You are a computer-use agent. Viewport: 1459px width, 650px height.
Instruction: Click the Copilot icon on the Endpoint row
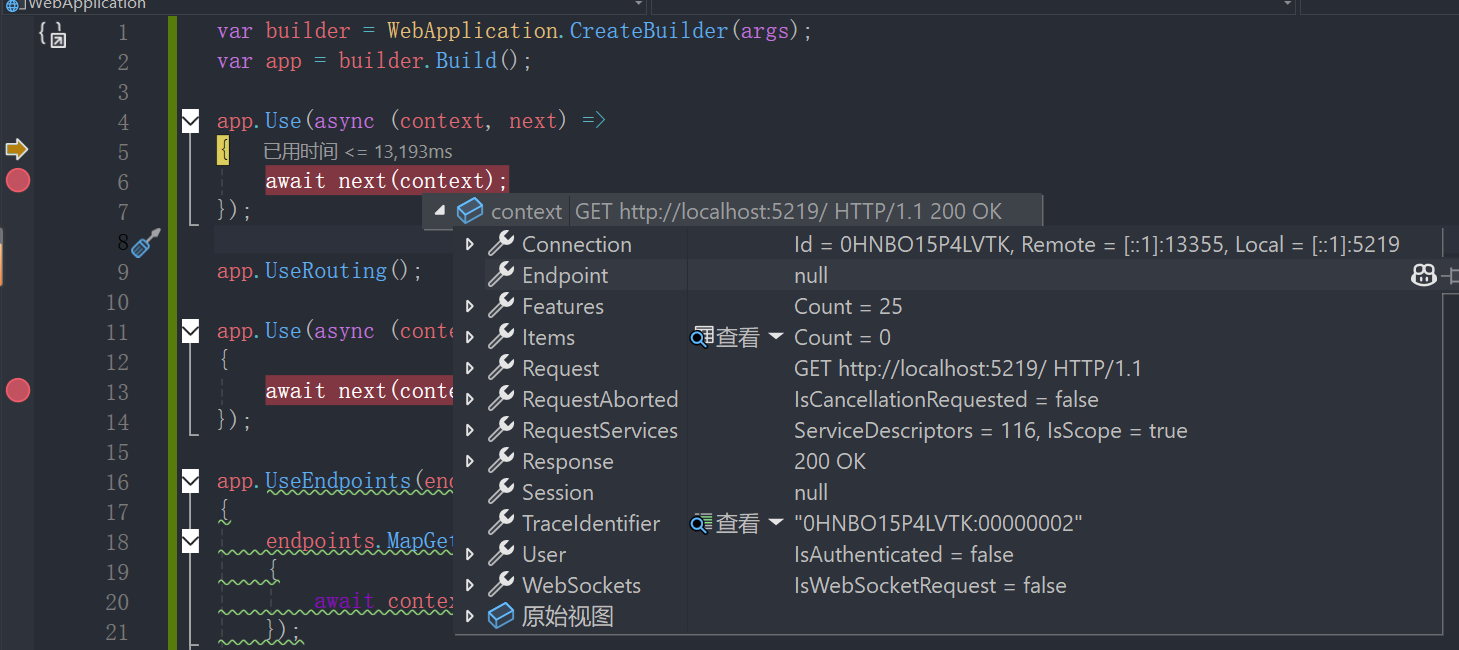tap(1423, 276)
